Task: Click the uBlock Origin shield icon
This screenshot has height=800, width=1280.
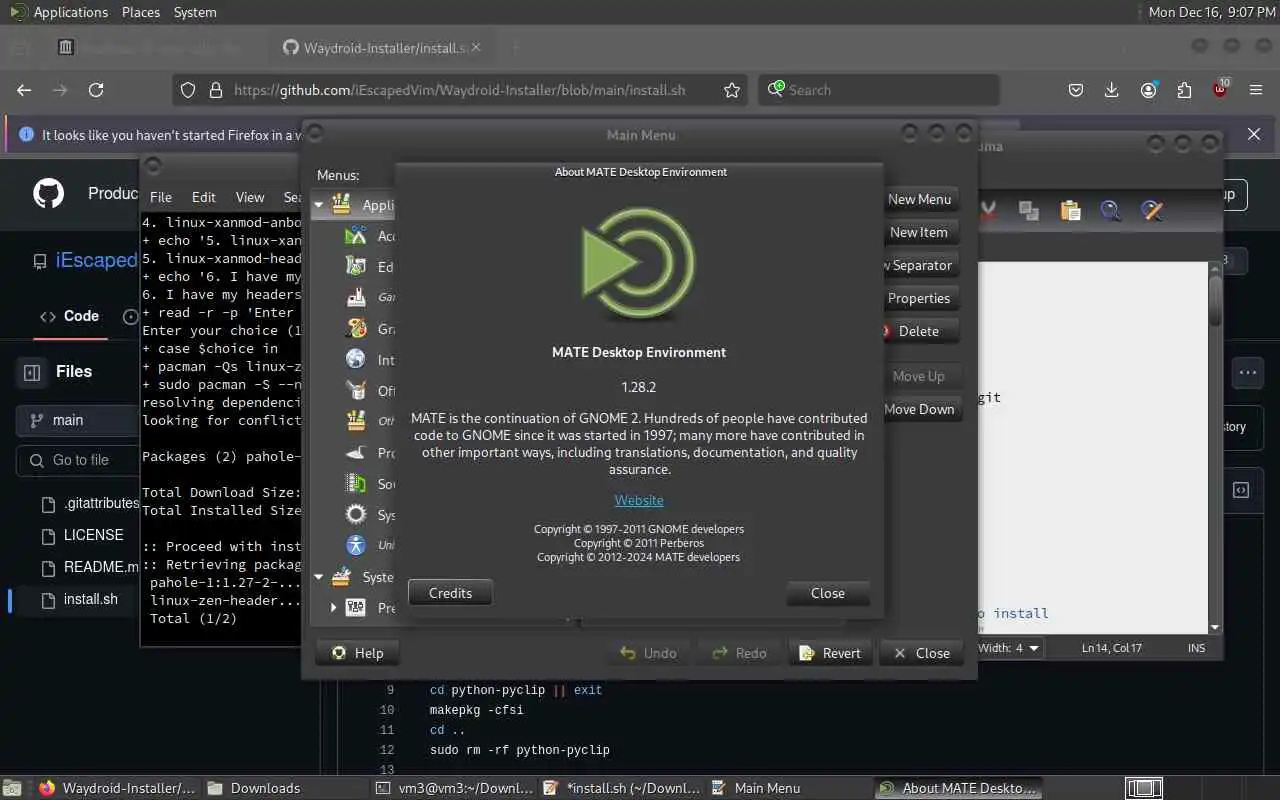Action: pos(1221,90)
